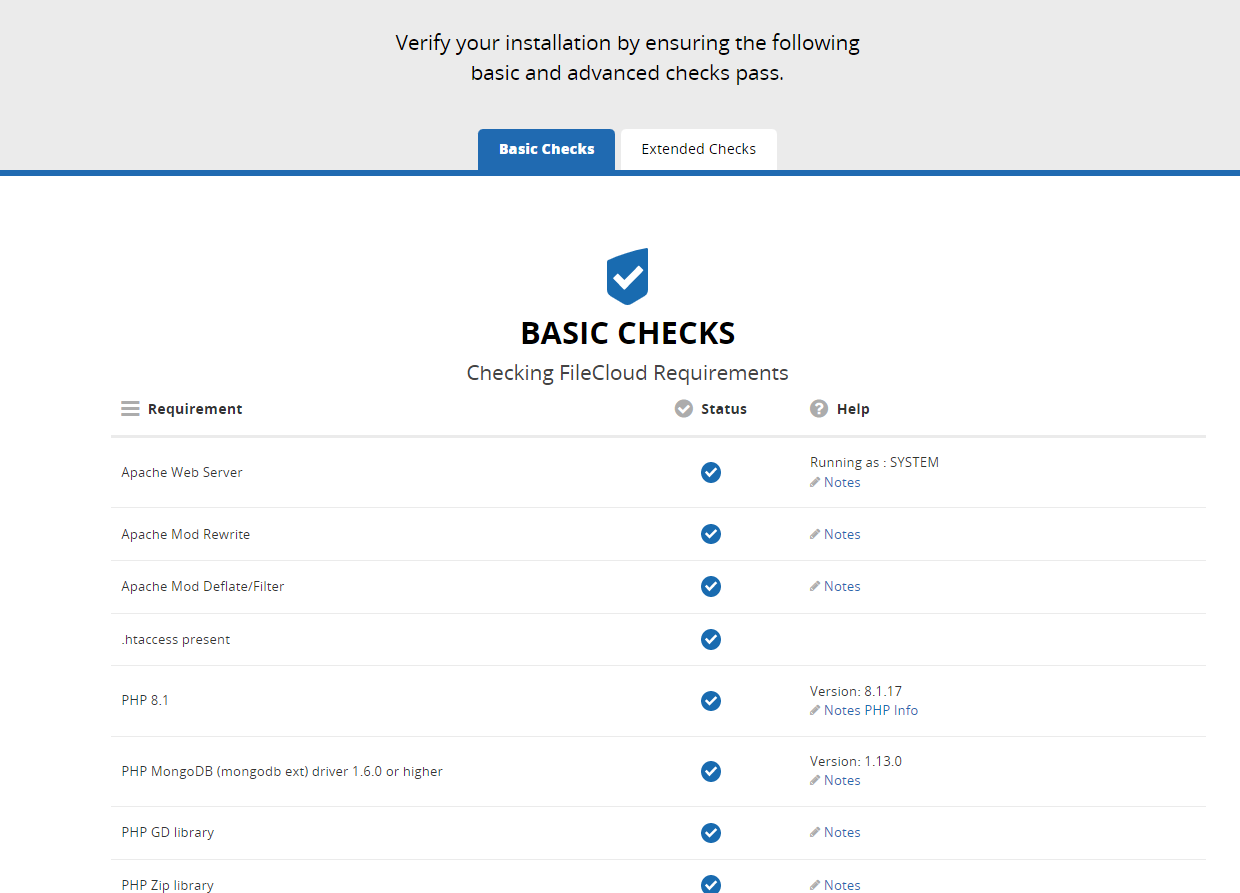The height and width of the screenshot is (893, 1240).
Task: Click the Requirement column list icon
Action: pyautogui.click(x=130, y=409)
